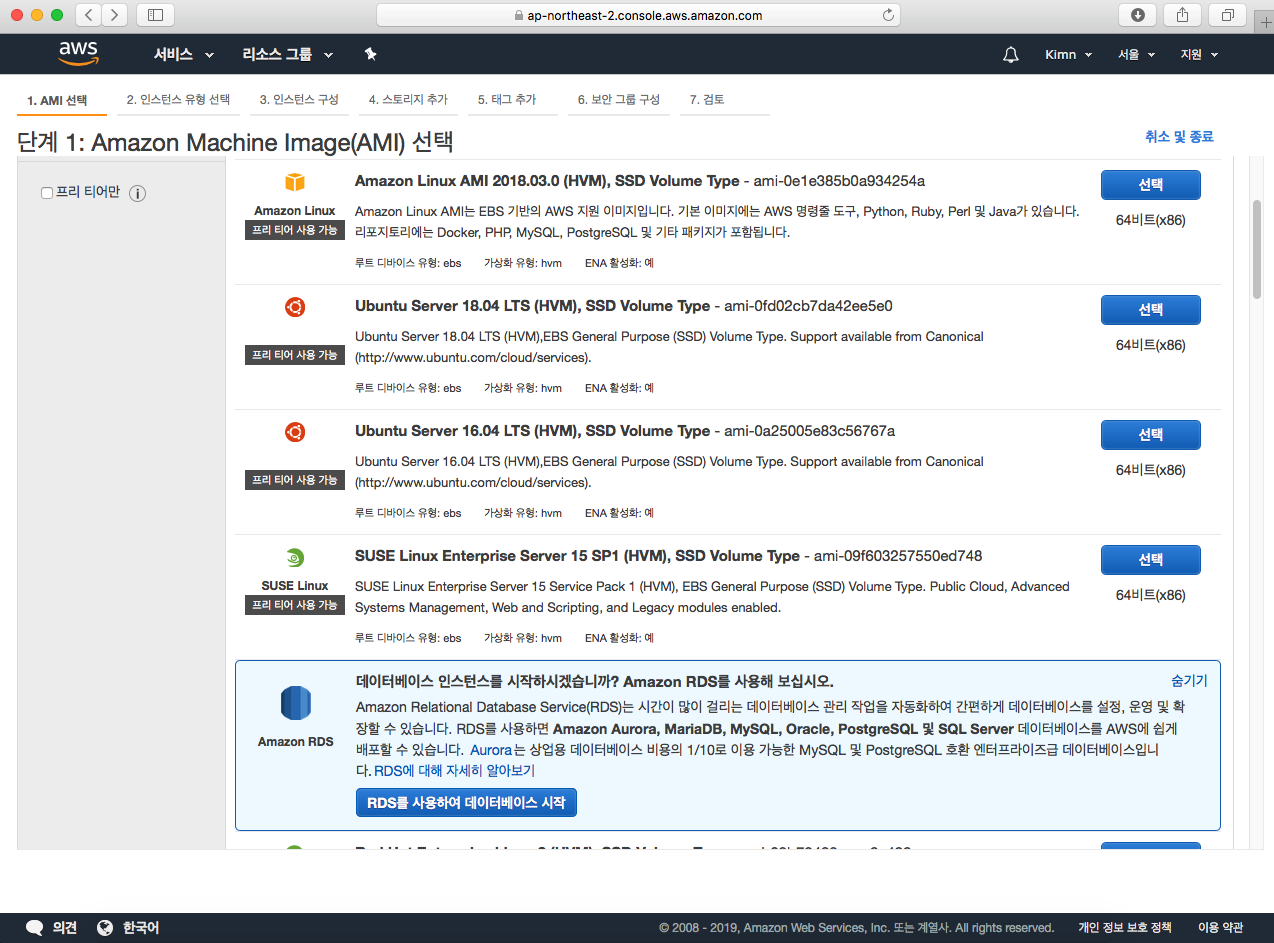Go to step 4 스토리지 추가
Image resolution: width=1274 pixels, height=943 pixels.
[408, 100]
